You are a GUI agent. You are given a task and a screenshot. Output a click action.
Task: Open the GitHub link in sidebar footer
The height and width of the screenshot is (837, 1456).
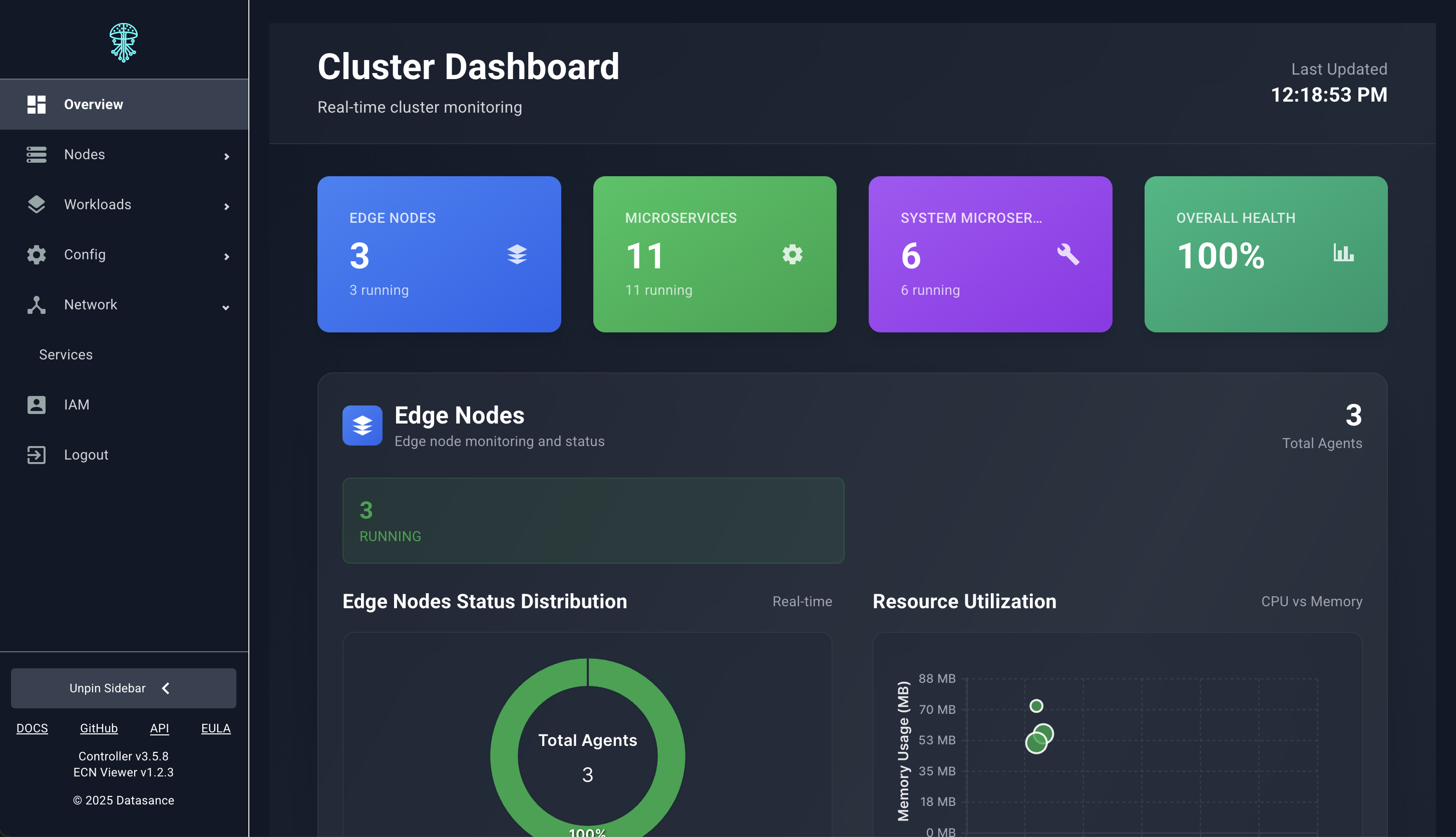pos(98,728)
